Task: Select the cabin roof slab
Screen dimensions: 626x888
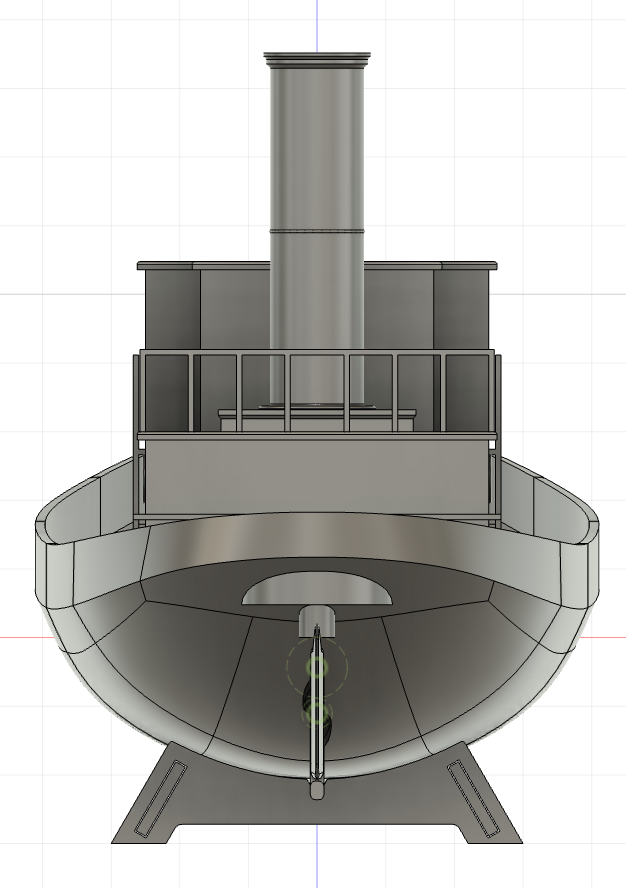Action: pos(317,266)
